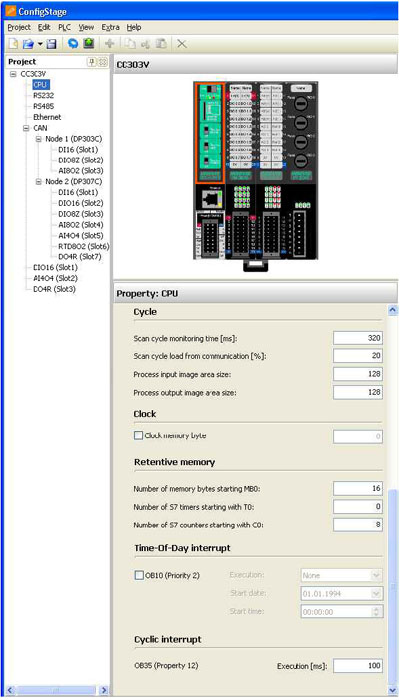Click the blue refresh connection toolbar icon

[73, 44]
